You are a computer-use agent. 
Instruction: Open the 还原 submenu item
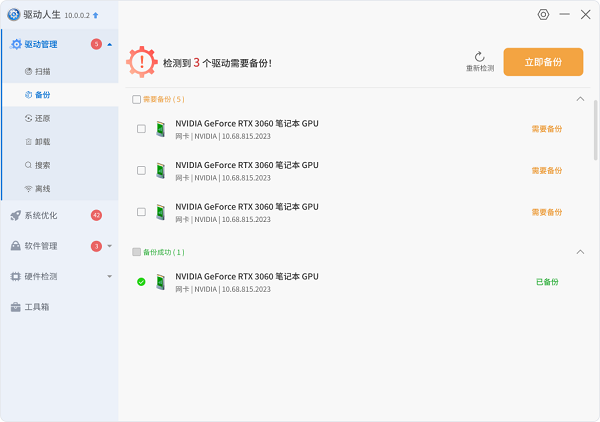coord(60,118)
